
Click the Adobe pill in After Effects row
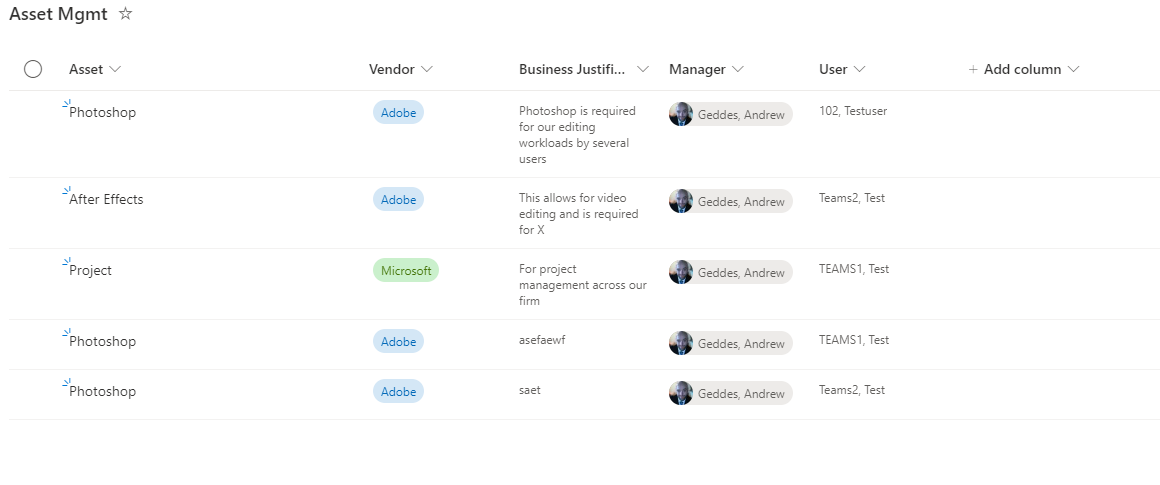coord(398,200)
